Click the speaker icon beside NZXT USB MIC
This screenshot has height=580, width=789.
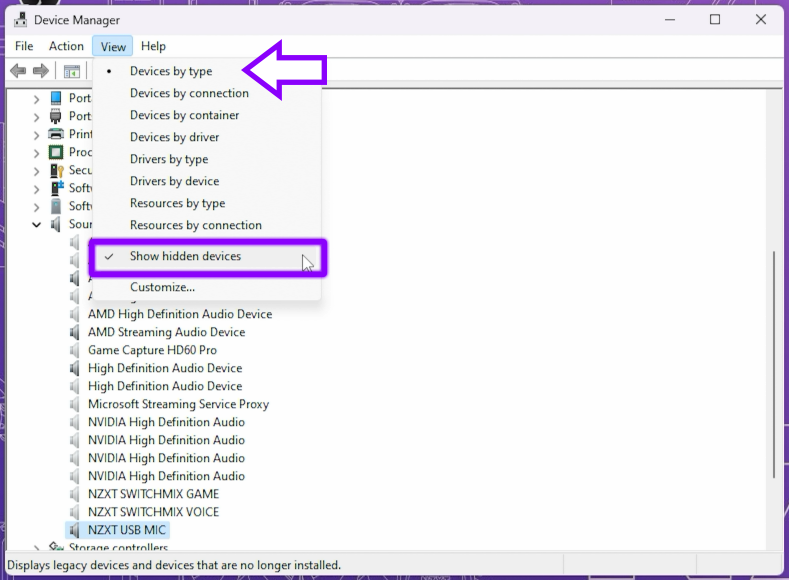click(x=74, y=530)
